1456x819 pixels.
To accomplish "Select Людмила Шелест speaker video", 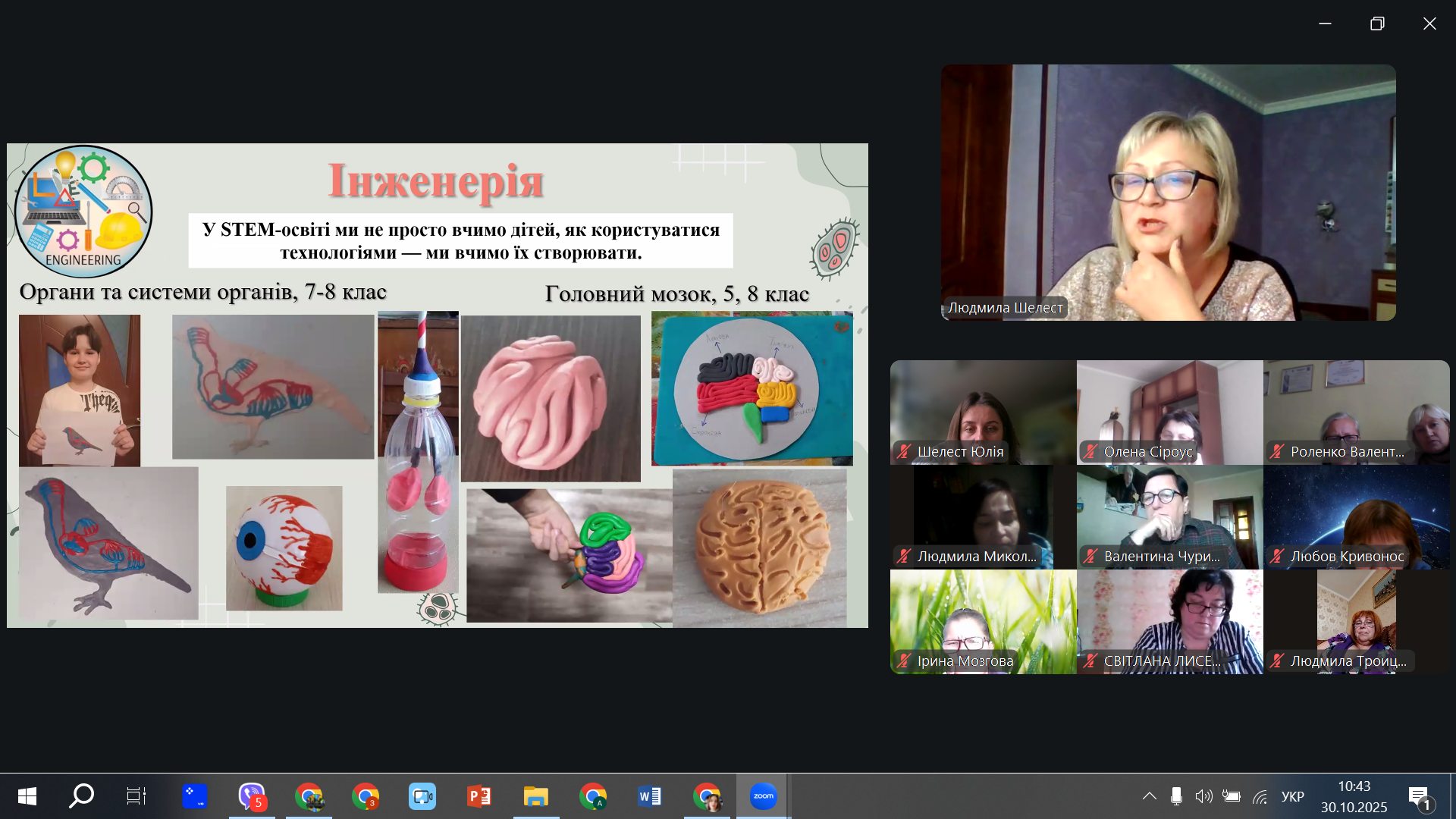I will [1168, 192].
